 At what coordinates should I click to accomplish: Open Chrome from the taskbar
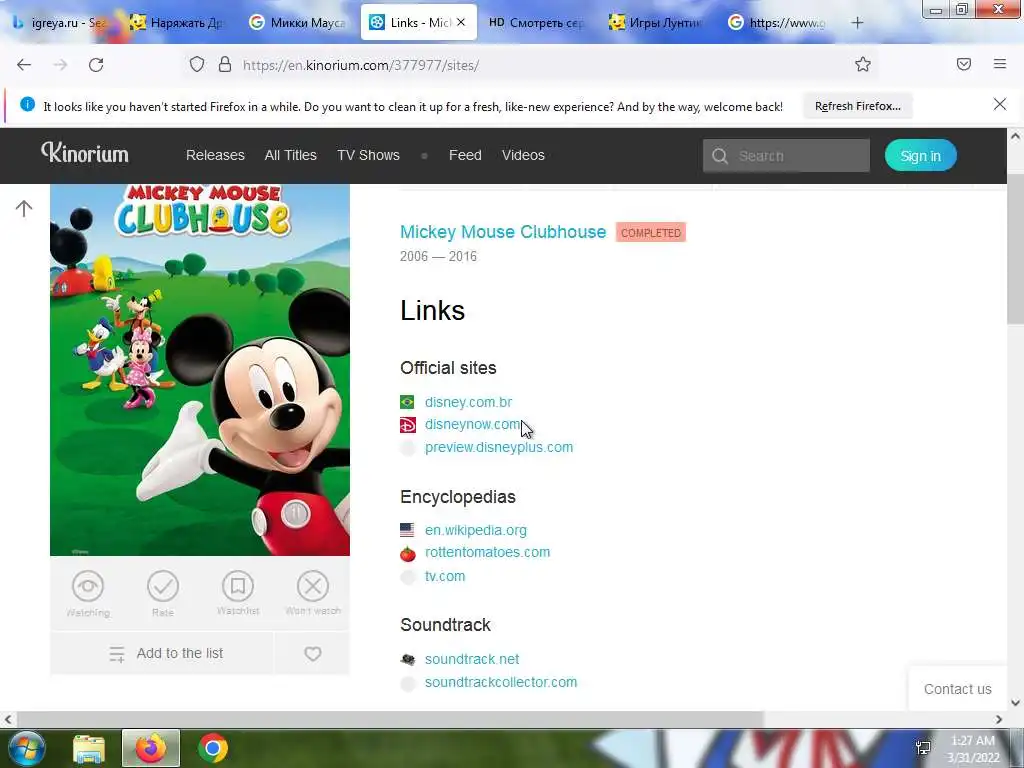point(212,748)
